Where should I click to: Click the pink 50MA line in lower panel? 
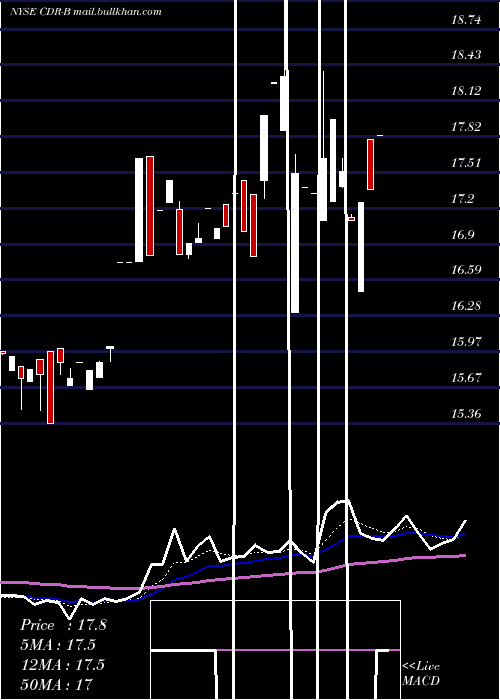click(x=233, y=573)
